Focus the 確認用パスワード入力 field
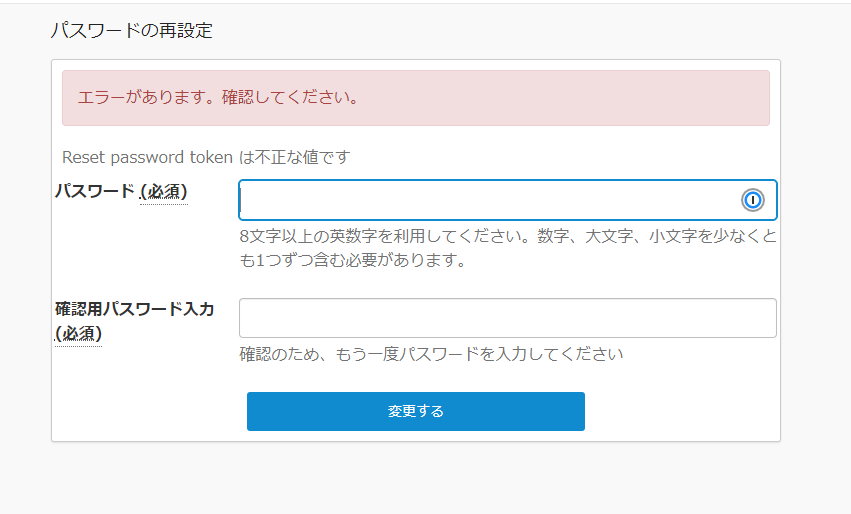 coord(507,318)
